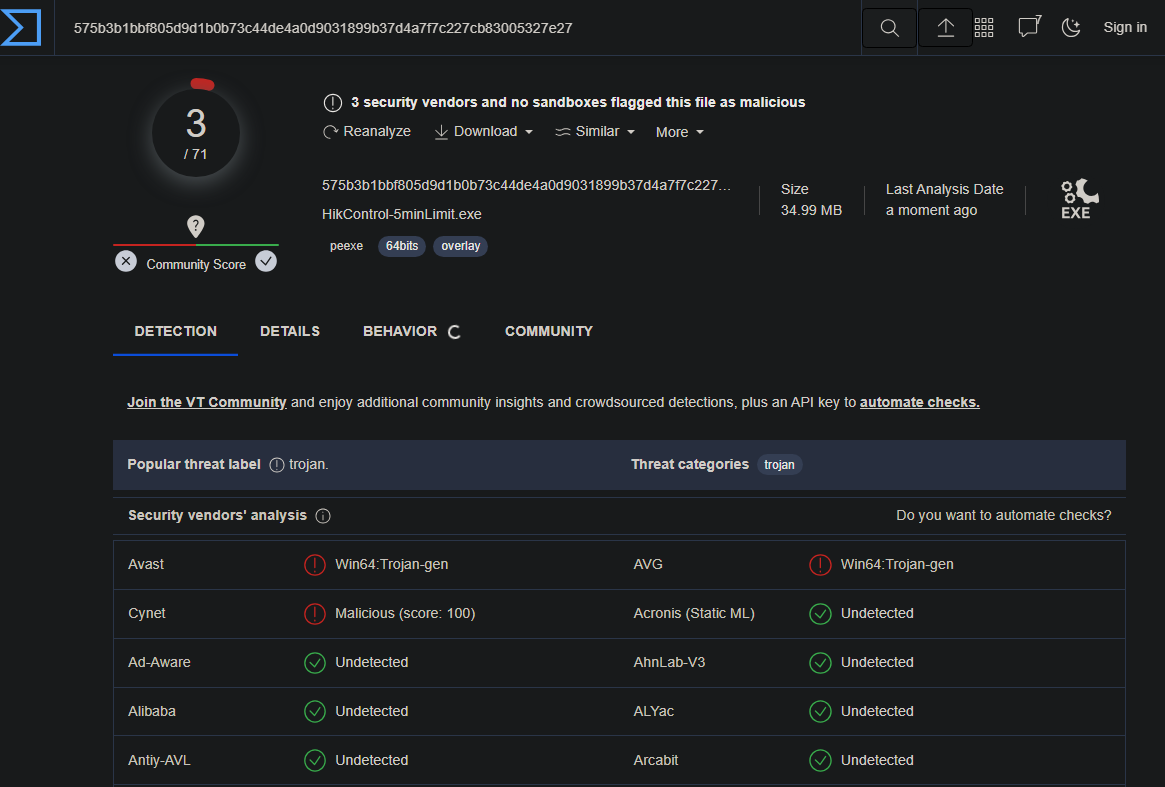
Task: Click the 'a moment ago' analysis date
Action: 931,210
